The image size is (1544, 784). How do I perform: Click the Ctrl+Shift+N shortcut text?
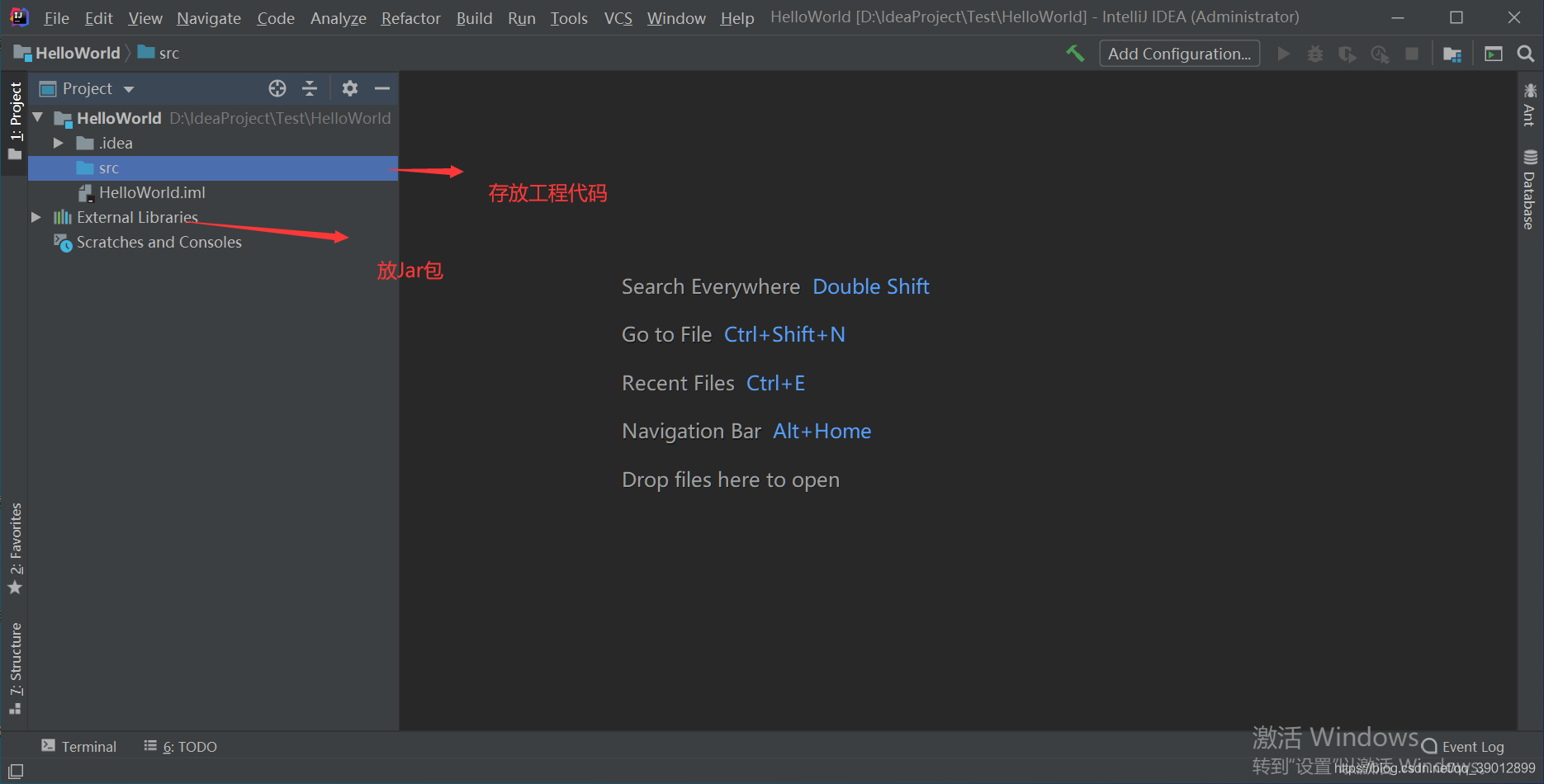784,334
